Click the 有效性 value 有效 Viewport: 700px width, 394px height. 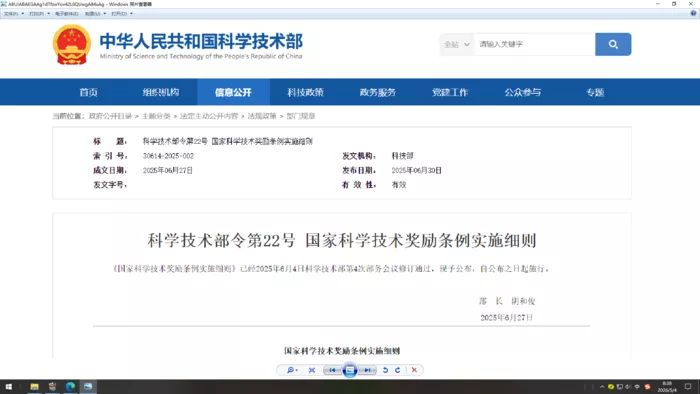(399, 184)
